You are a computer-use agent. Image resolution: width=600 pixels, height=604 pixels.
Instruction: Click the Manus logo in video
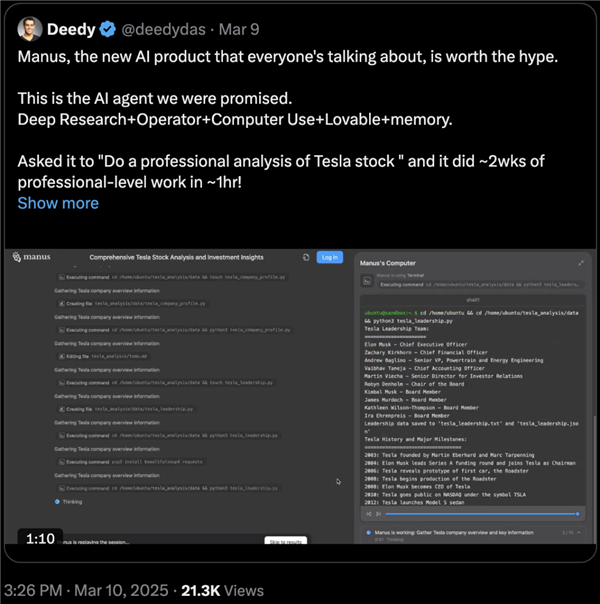(31, 257)
